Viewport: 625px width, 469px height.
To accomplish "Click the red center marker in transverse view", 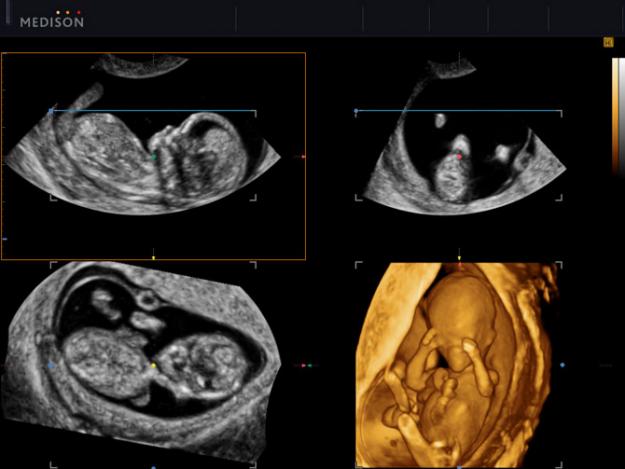I will pos(459,157).
